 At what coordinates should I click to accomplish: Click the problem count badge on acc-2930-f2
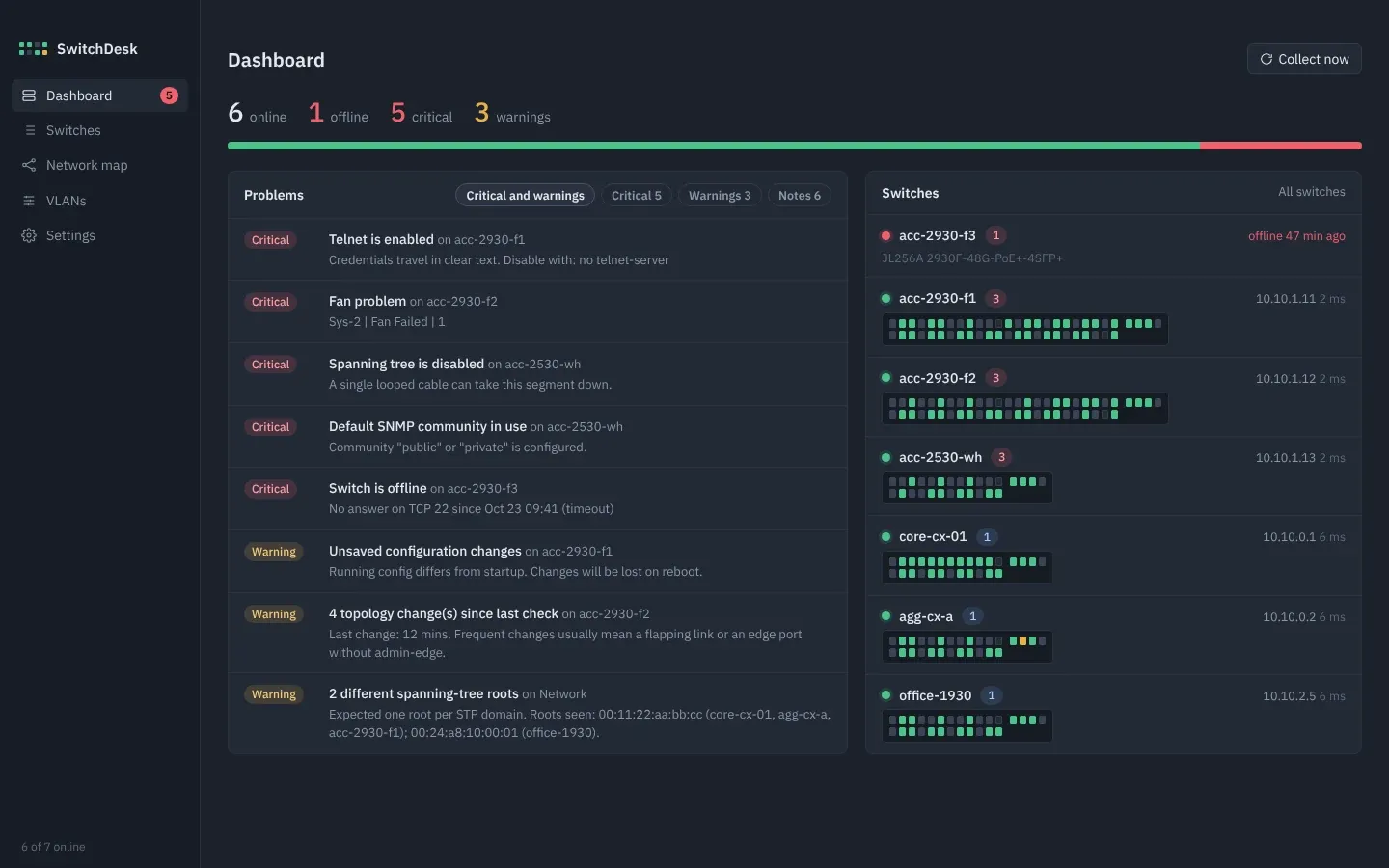click(996, 378)
